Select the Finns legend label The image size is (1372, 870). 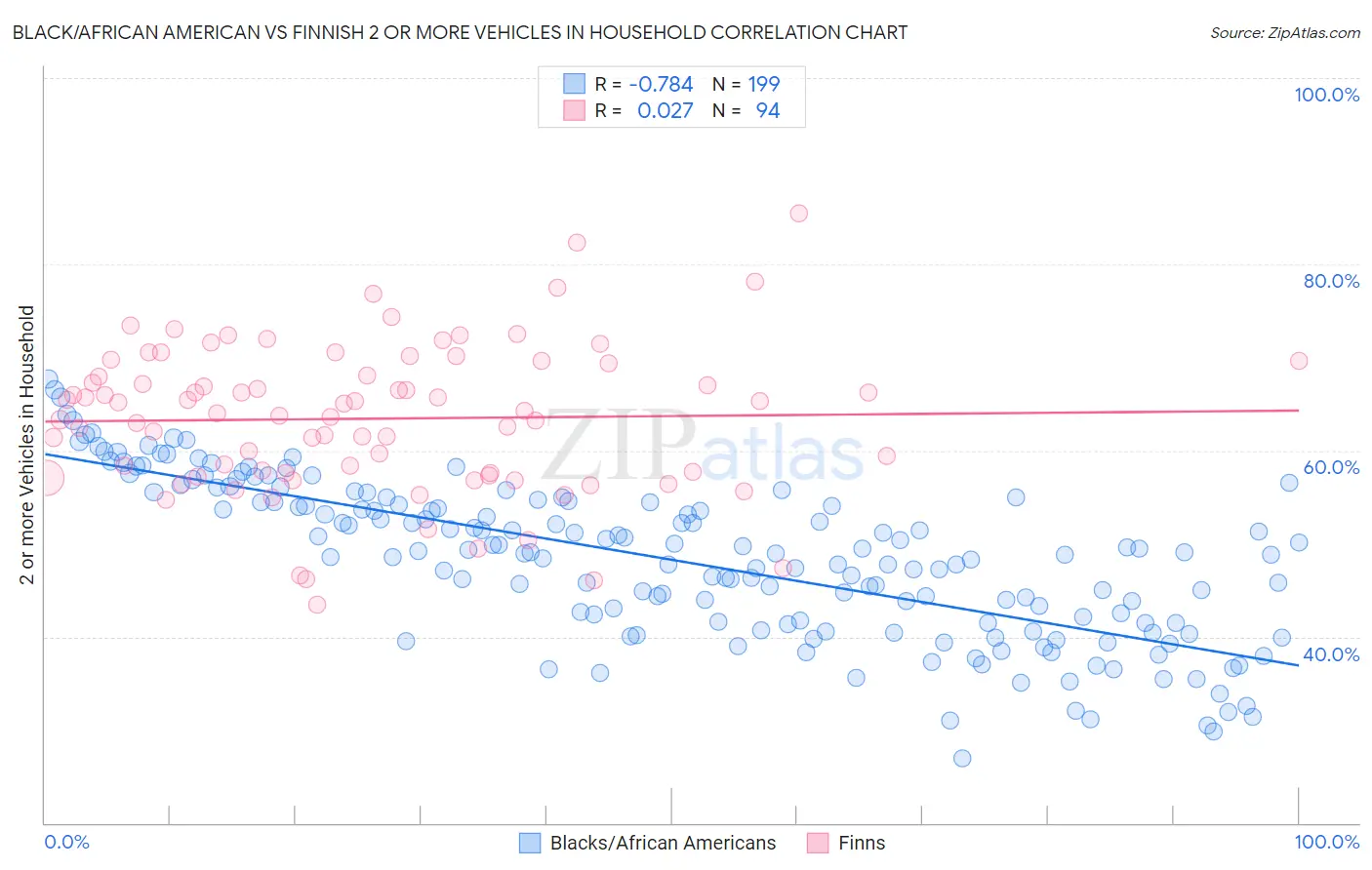[862, 843]
